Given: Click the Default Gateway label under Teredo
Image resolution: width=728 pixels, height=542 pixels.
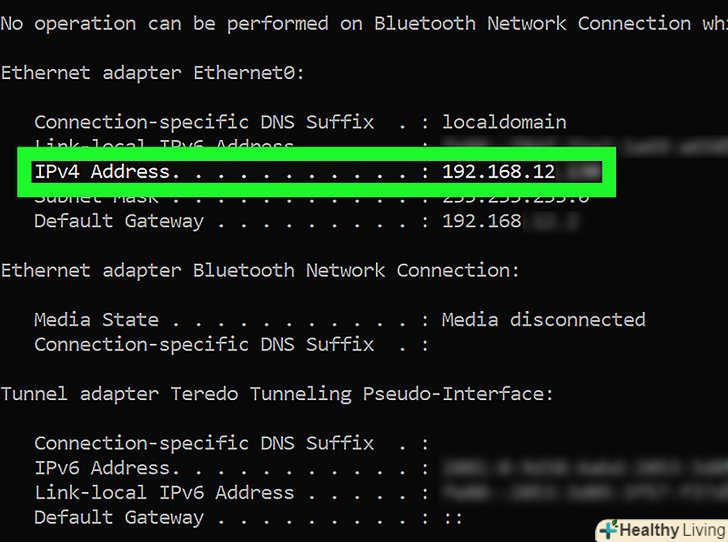Looking at the screenshot, I should pos(119,518).
